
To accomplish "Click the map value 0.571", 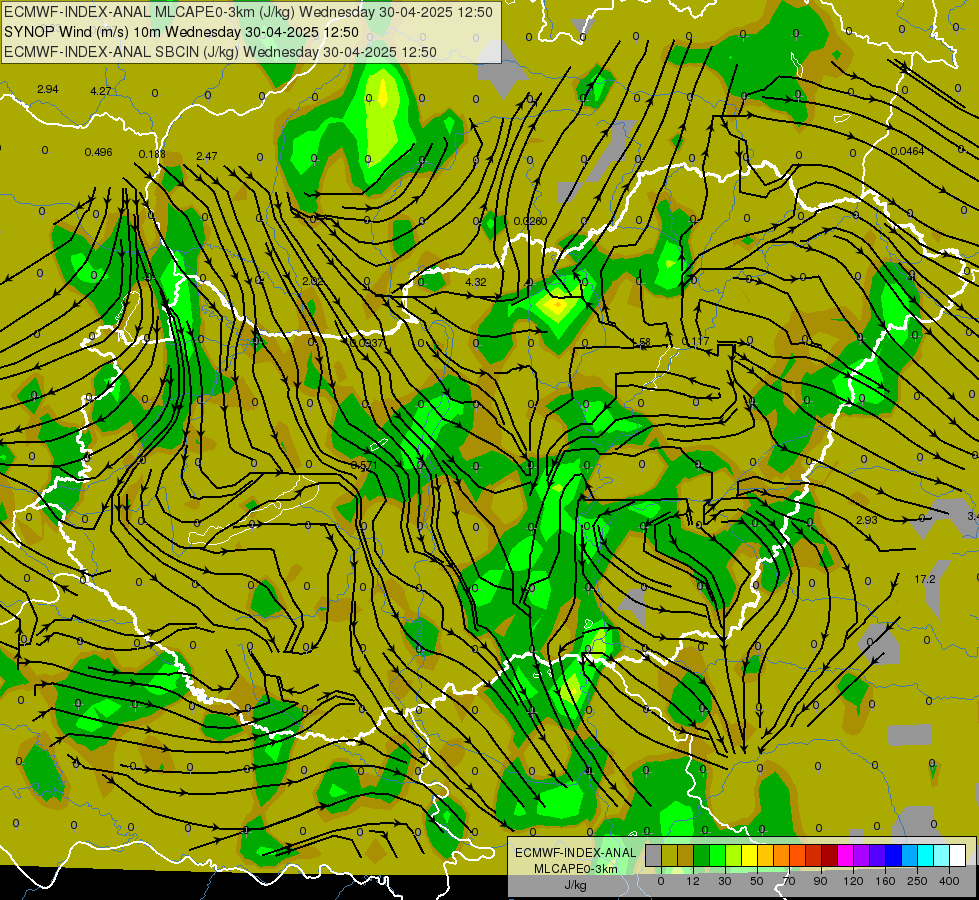I will pos(364,465).
